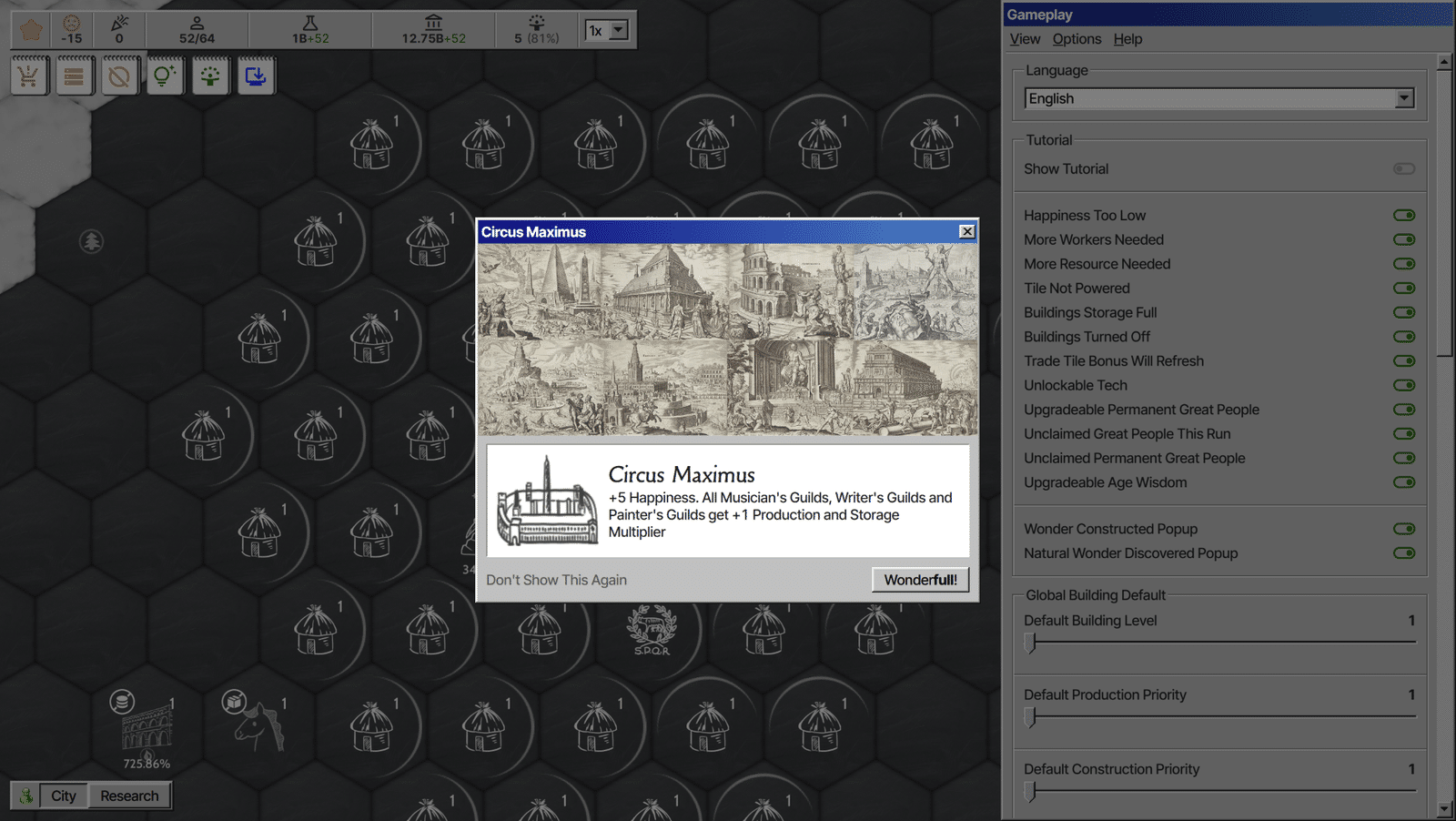Click the star icon in the resource bar
The height and width of the screenshot is (821, 1456).
(x=31, y=29)
